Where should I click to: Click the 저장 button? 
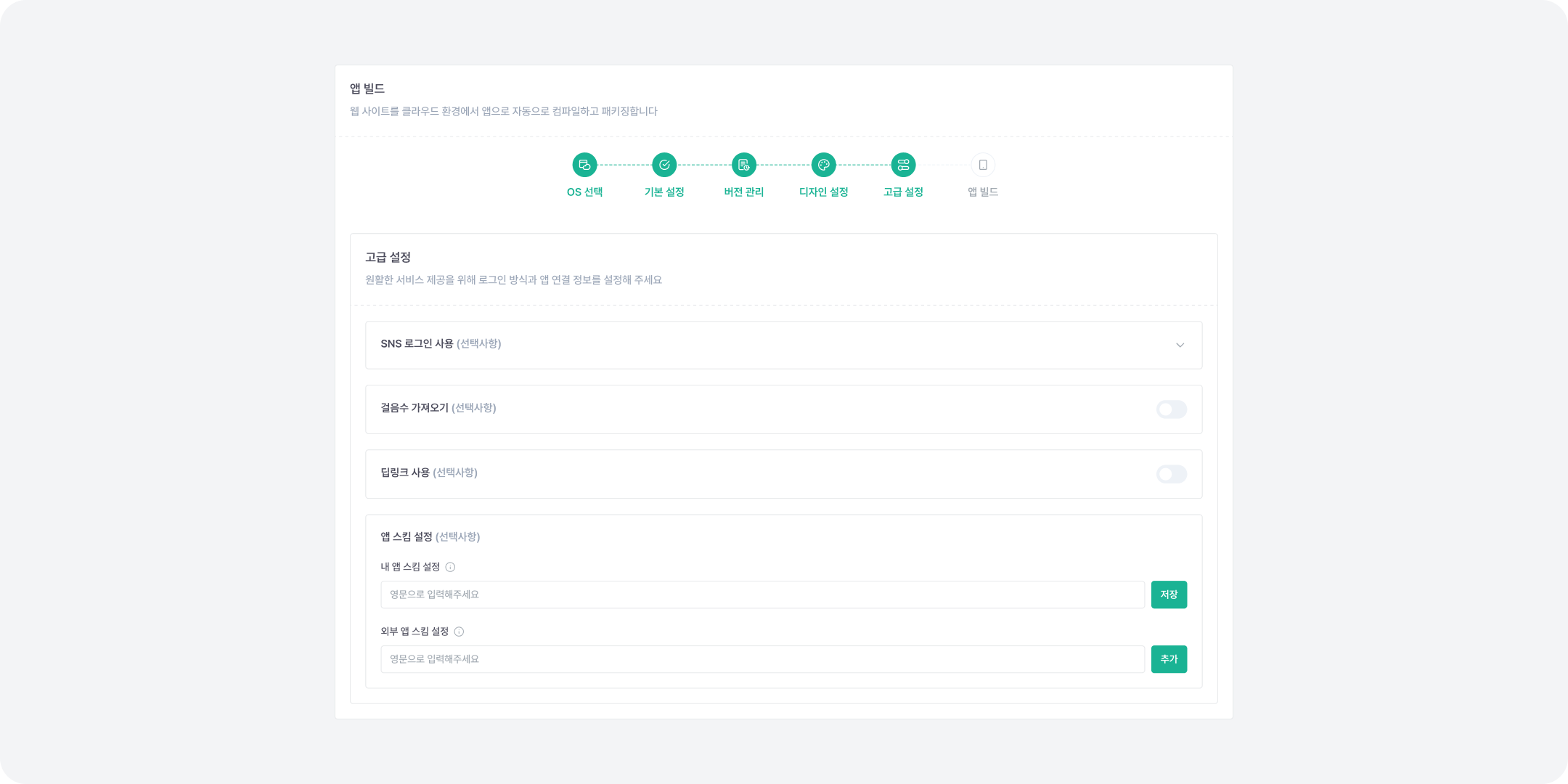pos(1169,595)
